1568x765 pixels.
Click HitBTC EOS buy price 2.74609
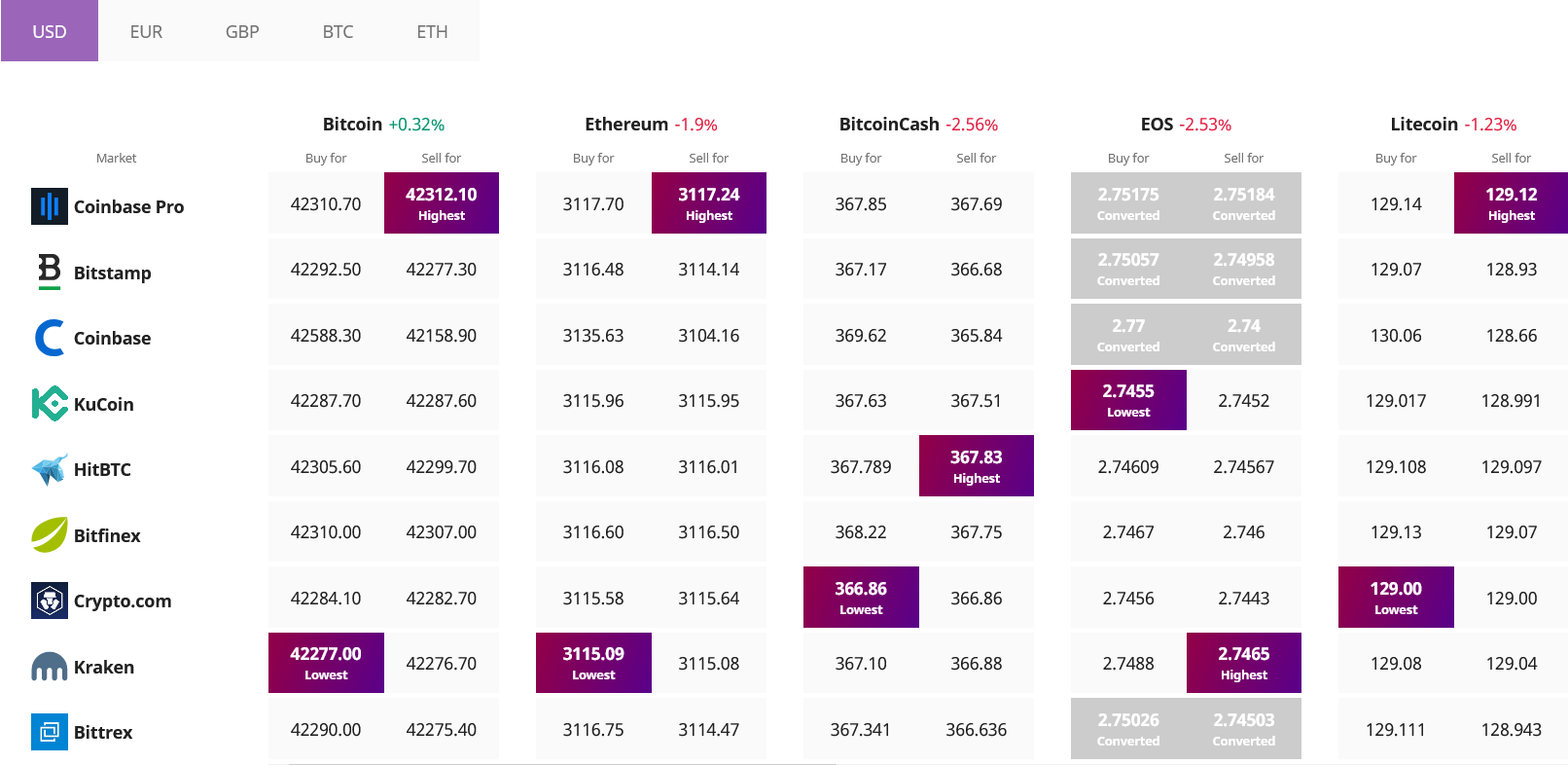(1128, 466)
